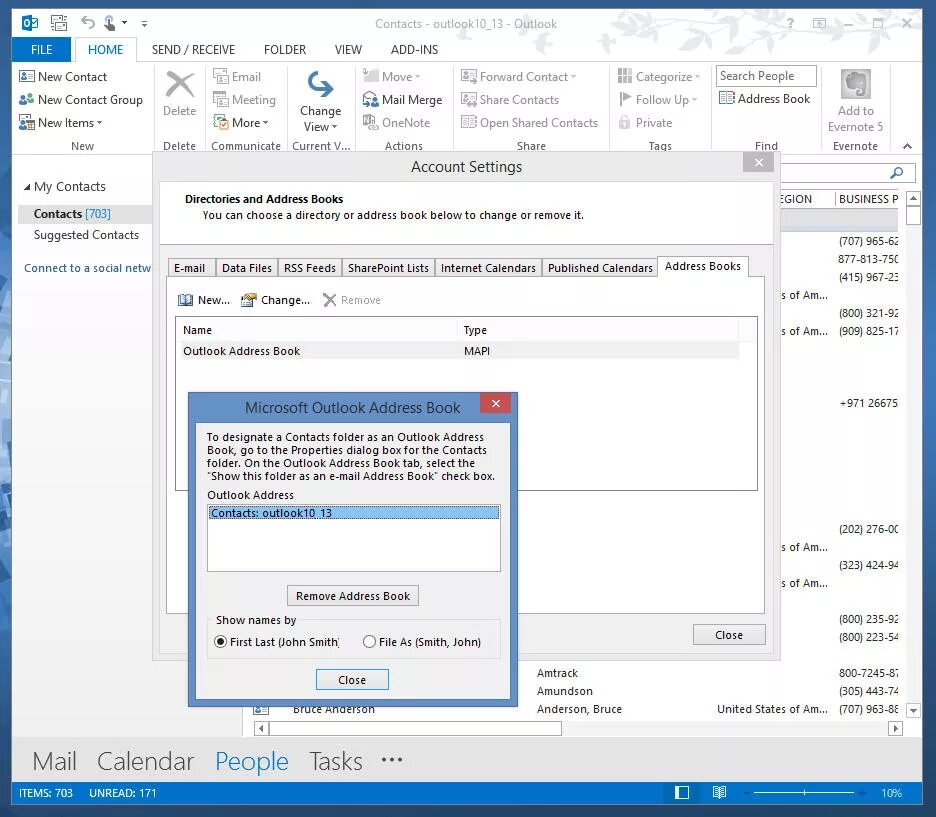This screenshot has height=817, width=936.
Task: Click the Remove Address Book button
Action: pos(353,596)
